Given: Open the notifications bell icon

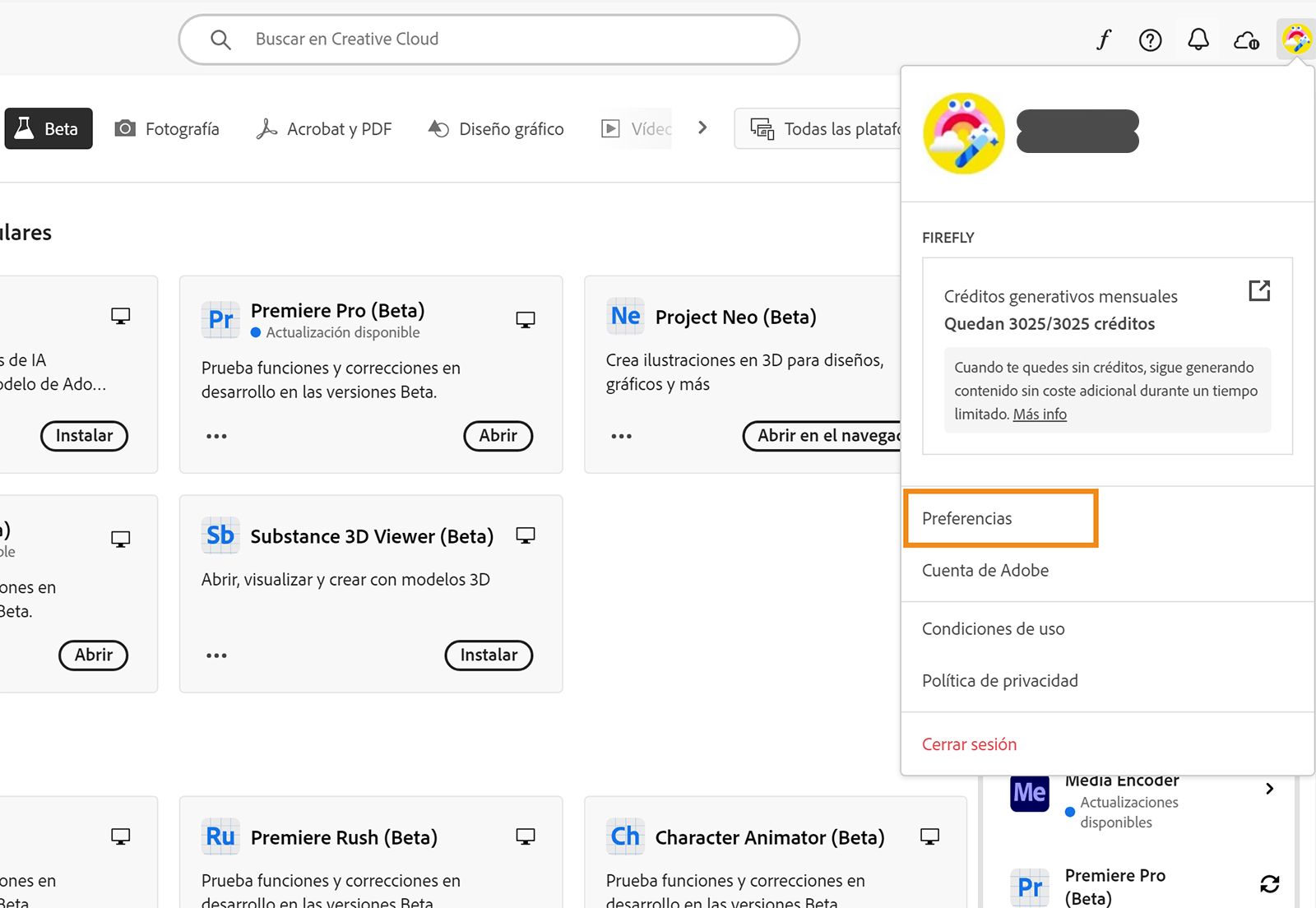Looking at the screenshot, I should pos(1198,39).
